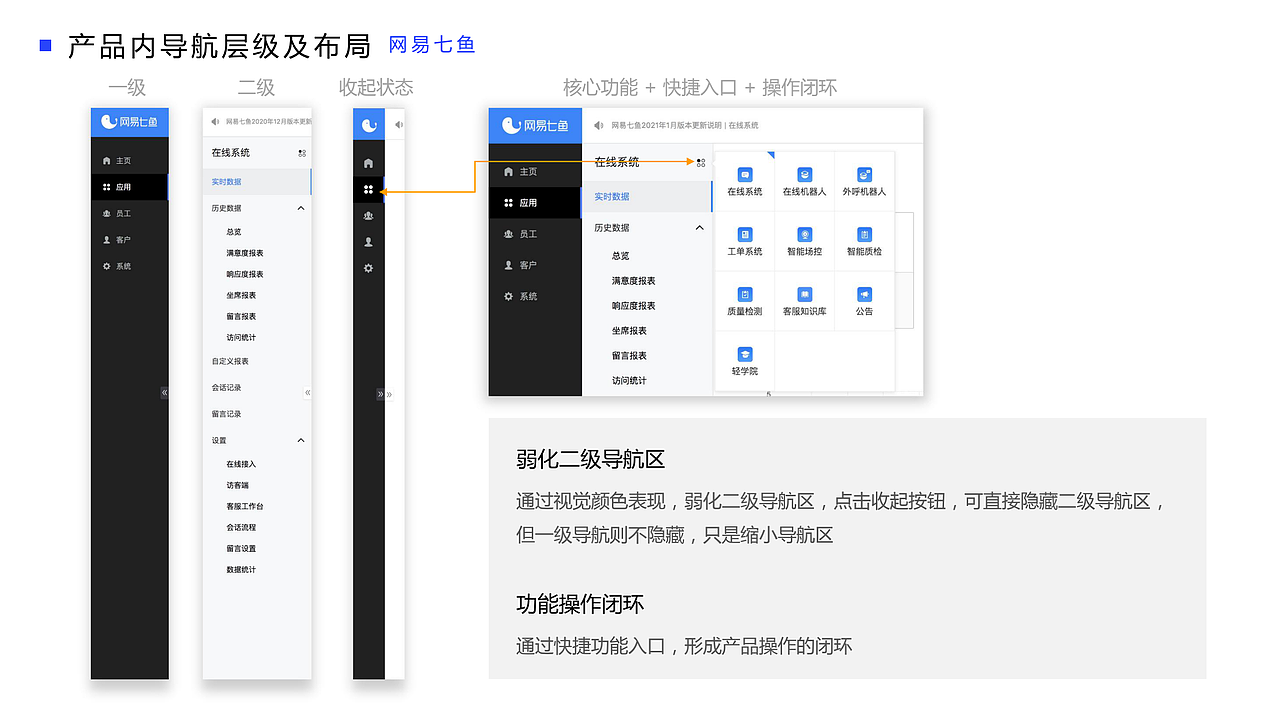Click speaker icon before the 2021年1月 announcement
The width and height of the screenshot is (1280, 720).
(x=599, y=125)
